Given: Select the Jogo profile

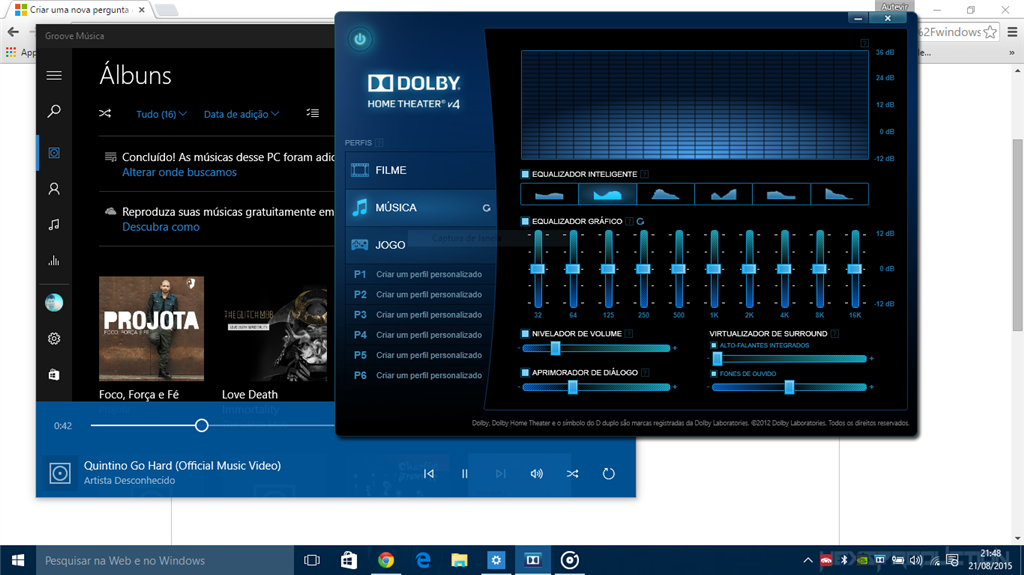Looking at the screenshot, I should [421, 245].
